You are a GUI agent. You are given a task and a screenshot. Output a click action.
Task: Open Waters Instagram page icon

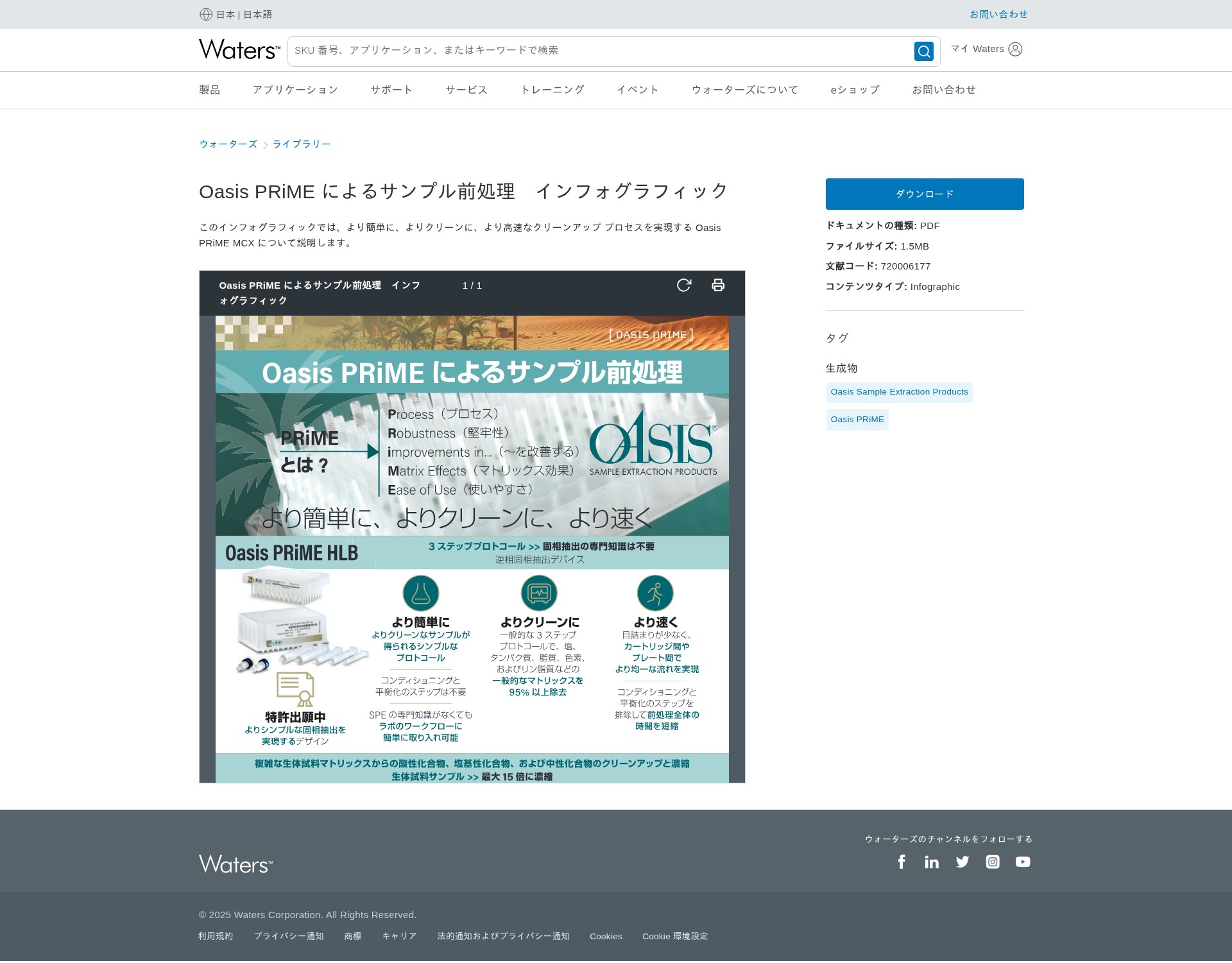point(993,862)
